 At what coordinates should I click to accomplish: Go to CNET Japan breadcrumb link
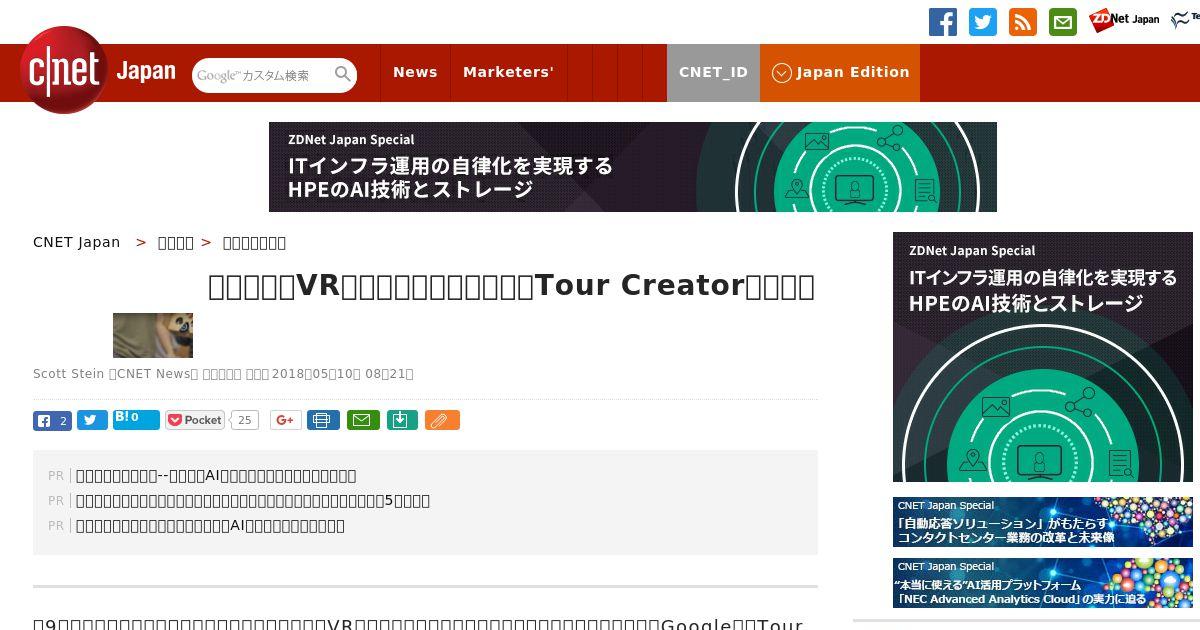pos(77,242)
